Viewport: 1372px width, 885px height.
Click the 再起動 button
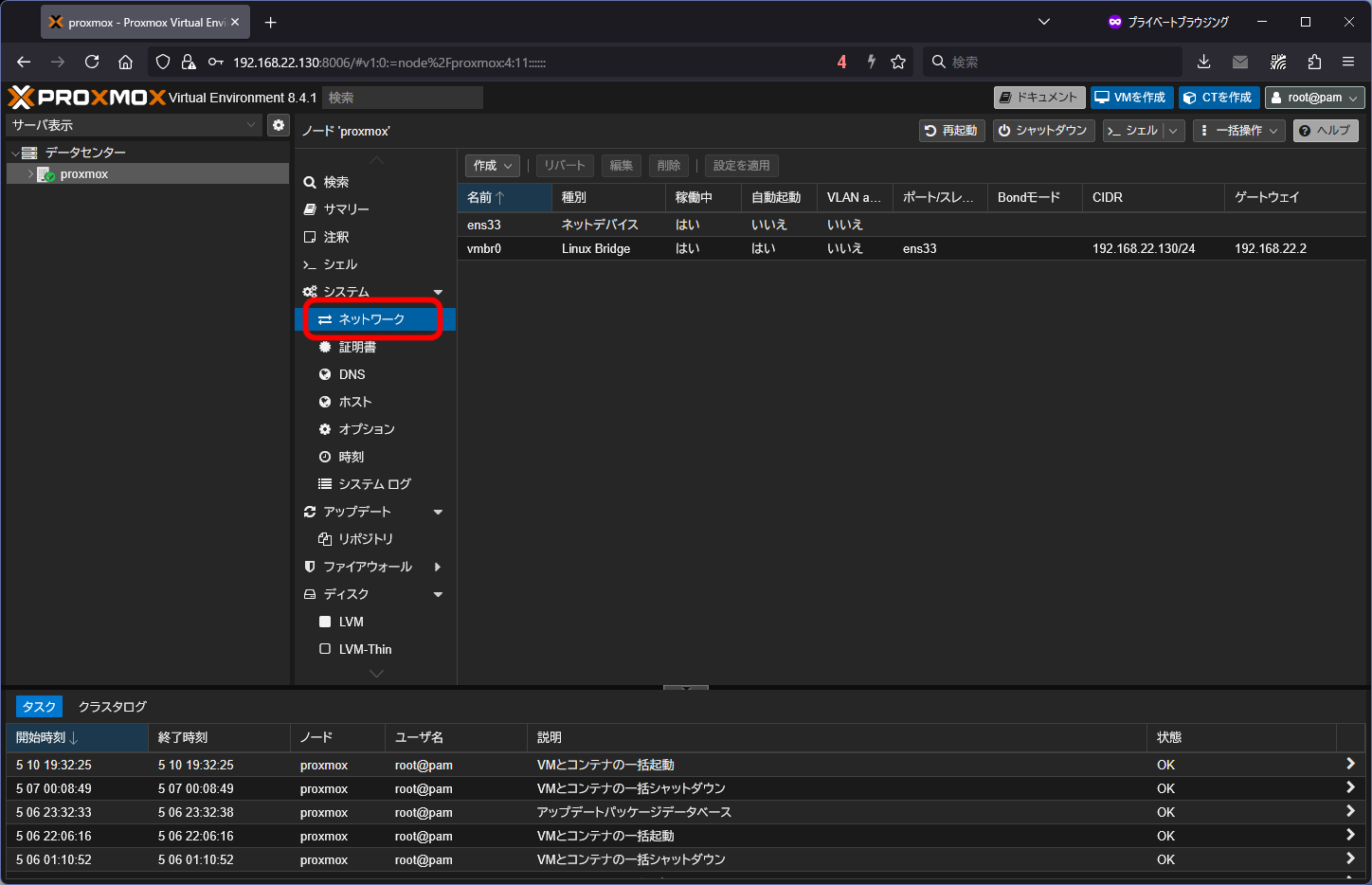[952, 131]
